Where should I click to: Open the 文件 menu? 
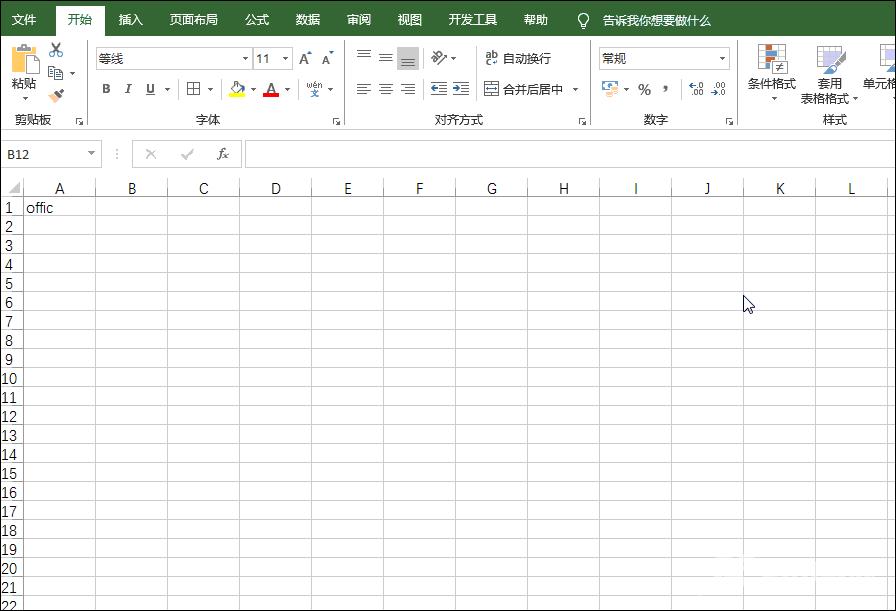23,19
